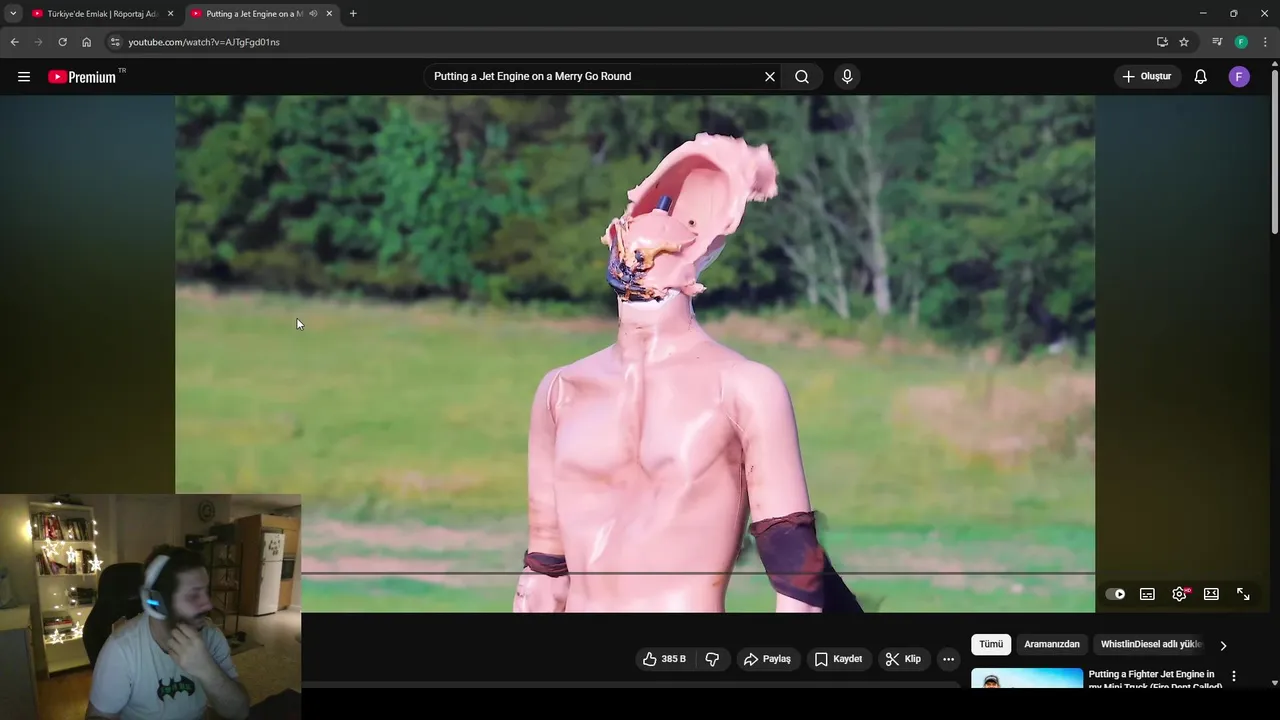Click the page vertical scrollbar
This screenshot has width=1280, height=720.
pos(1274,153)
